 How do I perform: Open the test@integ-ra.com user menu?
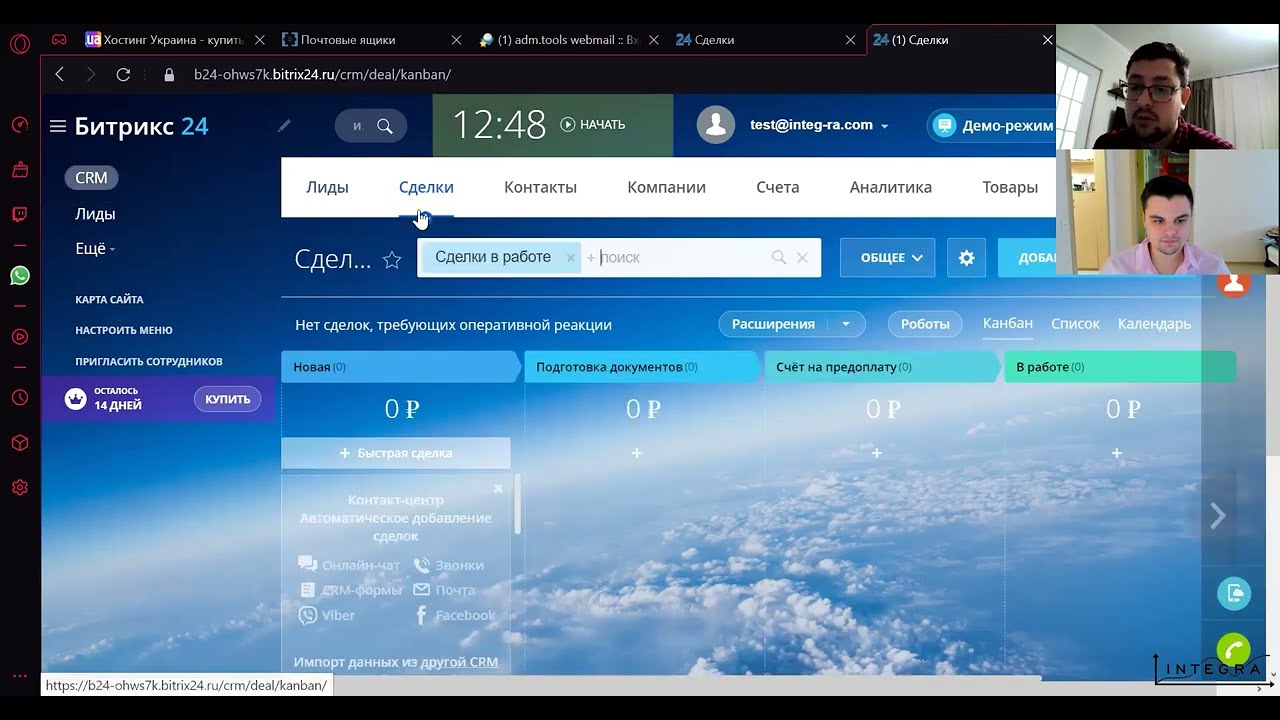(x=818, y=125)
